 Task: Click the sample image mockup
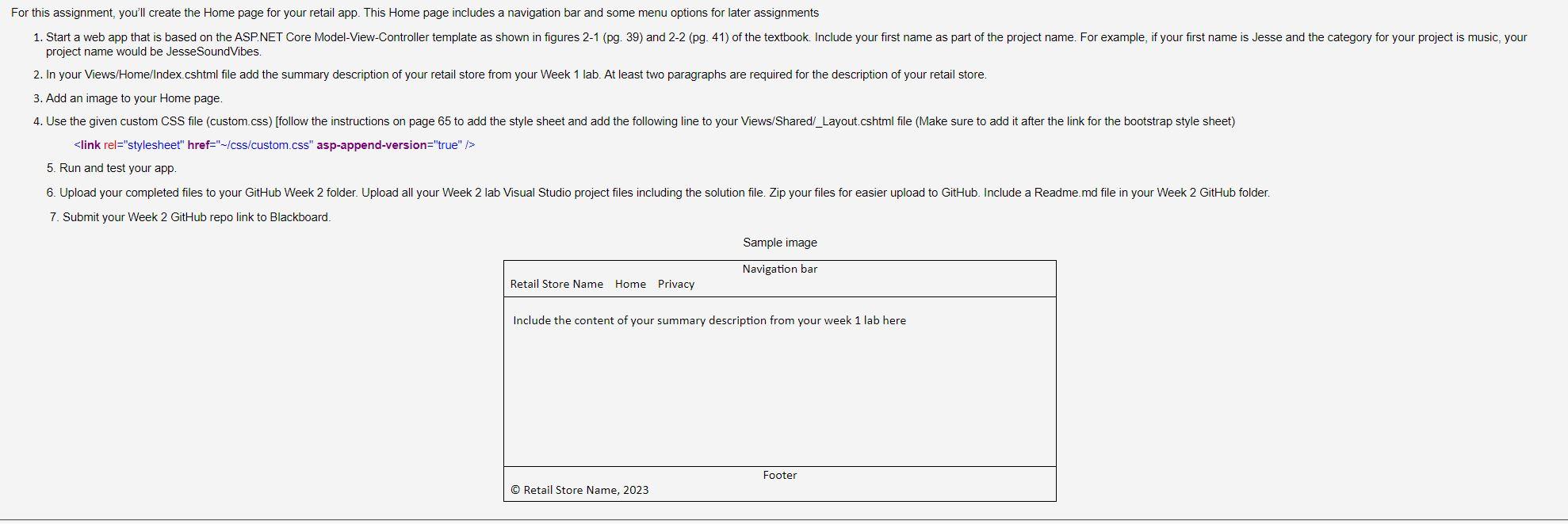pyautogui.click(x=779, y=381)
